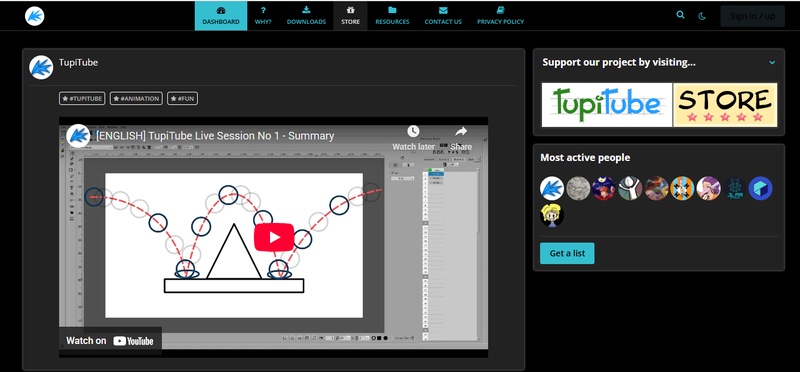Toggle dark mode moon icon
Image resolution: width=800 pixels, height=372 pixels.
[x=702, y=16]
